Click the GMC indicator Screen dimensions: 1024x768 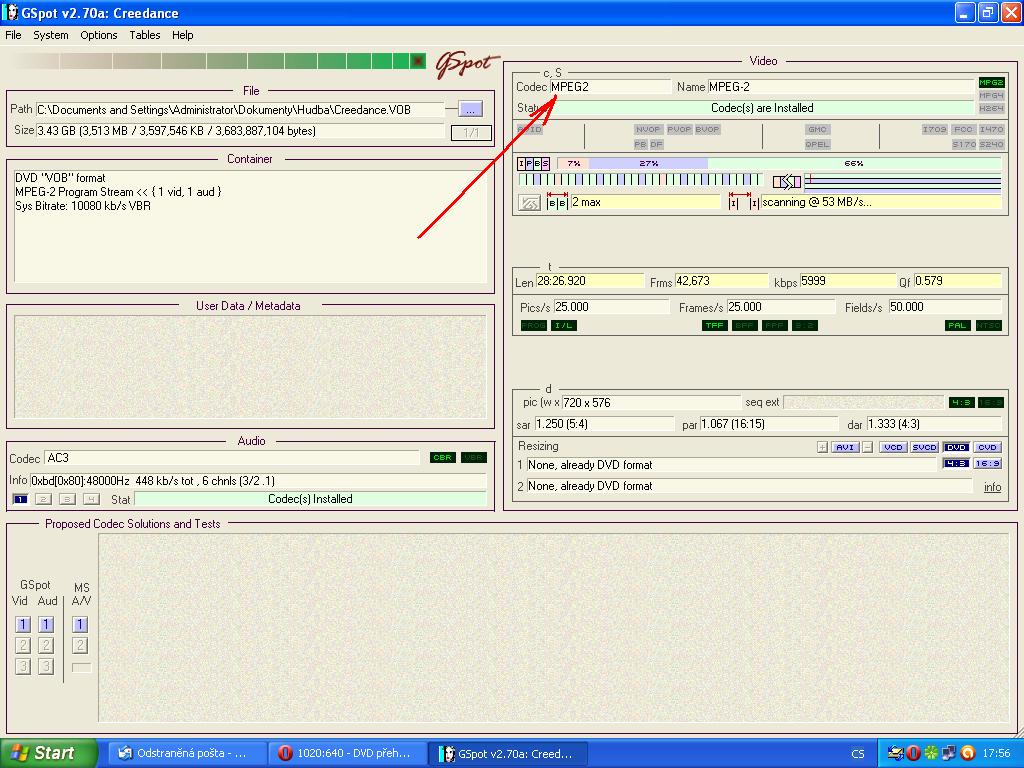[818, 129]
